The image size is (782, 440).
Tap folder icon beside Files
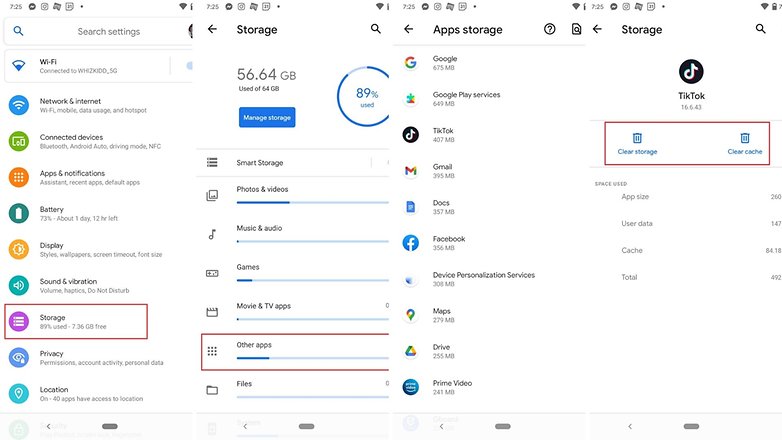212,390
